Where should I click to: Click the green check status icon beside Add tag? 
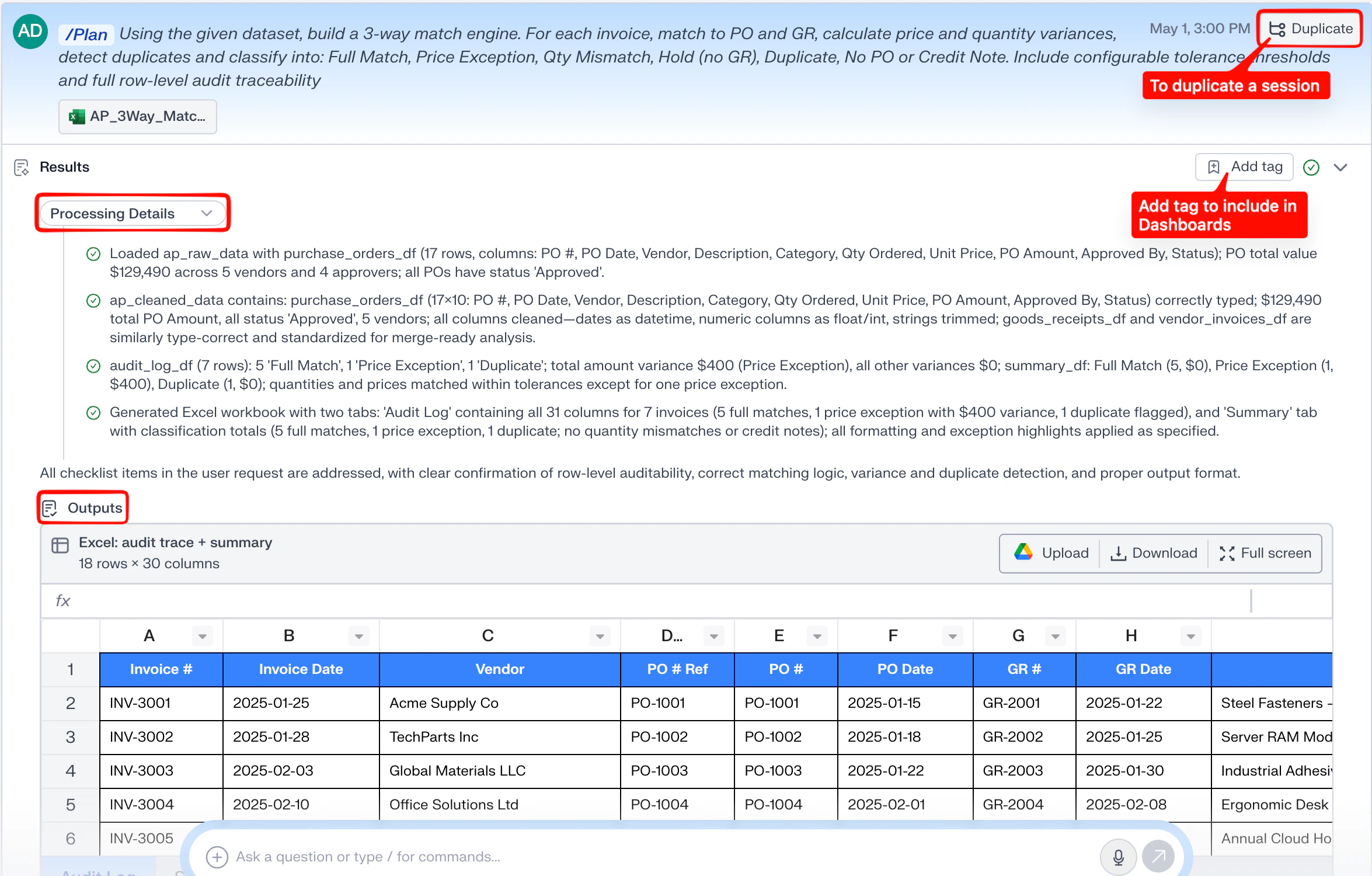[x=1311, y=168]
